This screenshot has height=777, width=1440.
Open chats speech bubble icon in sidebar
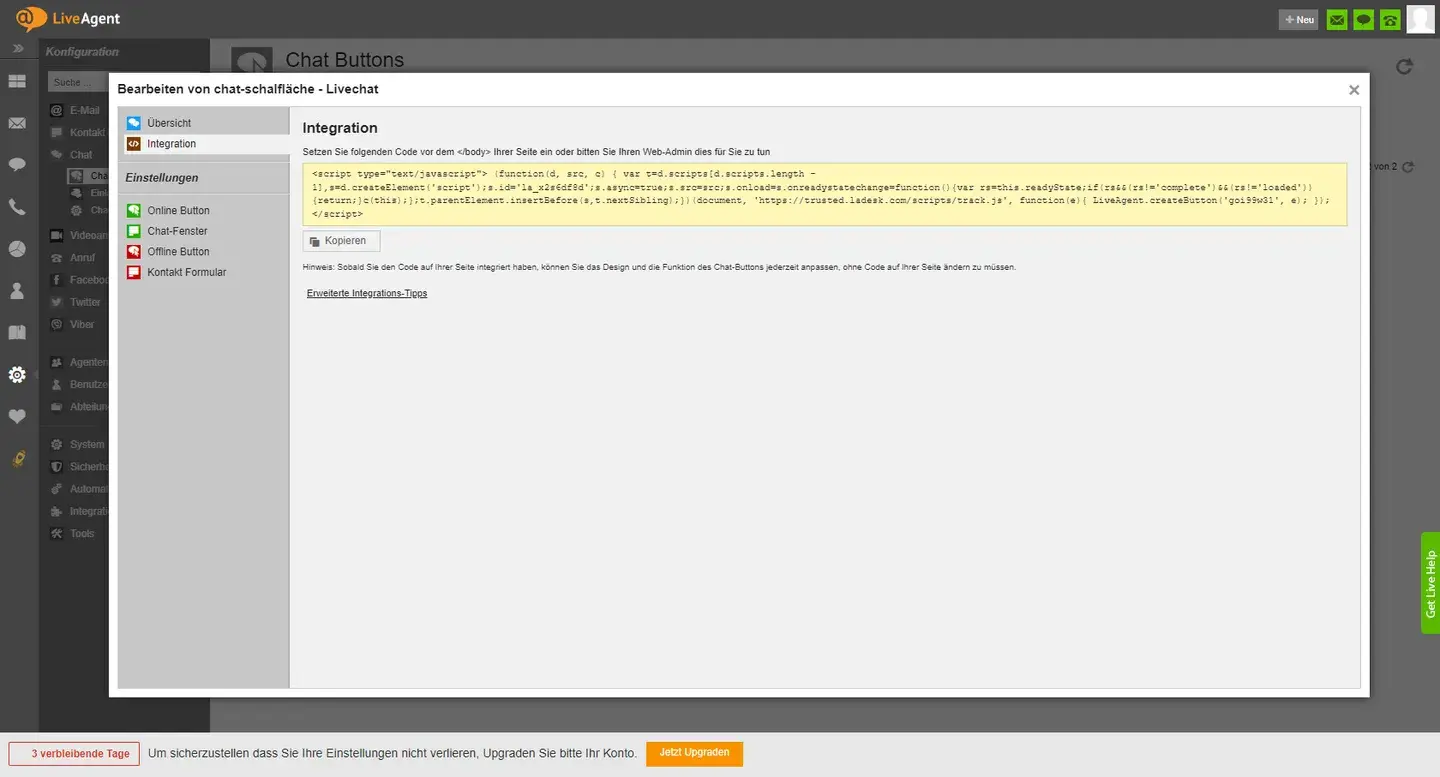(17, 165)
